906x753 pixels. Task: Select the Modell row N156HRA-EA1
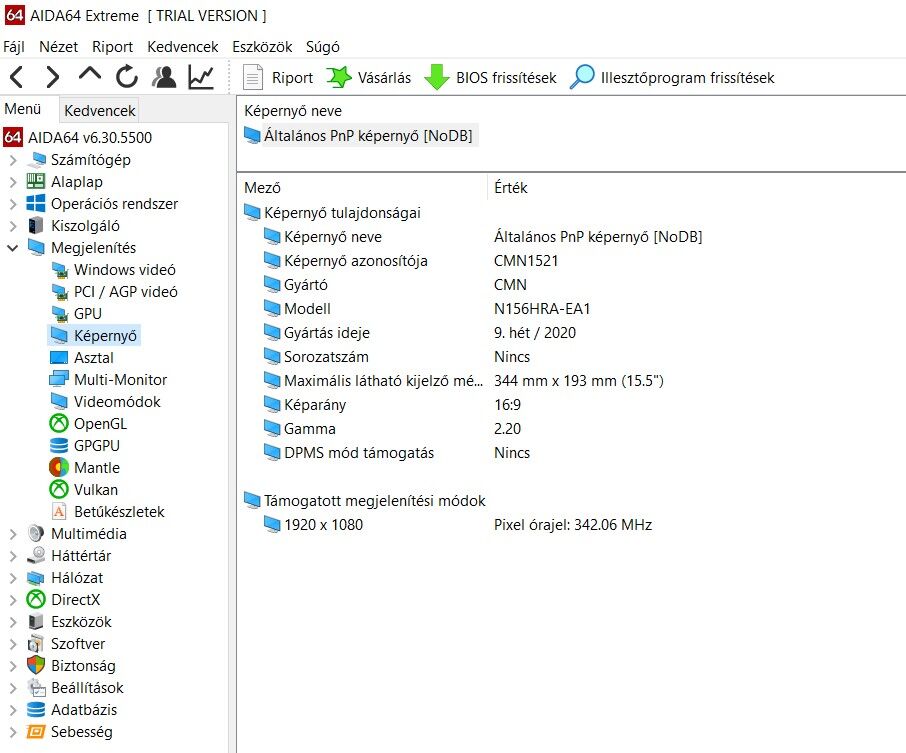[427, 309]
